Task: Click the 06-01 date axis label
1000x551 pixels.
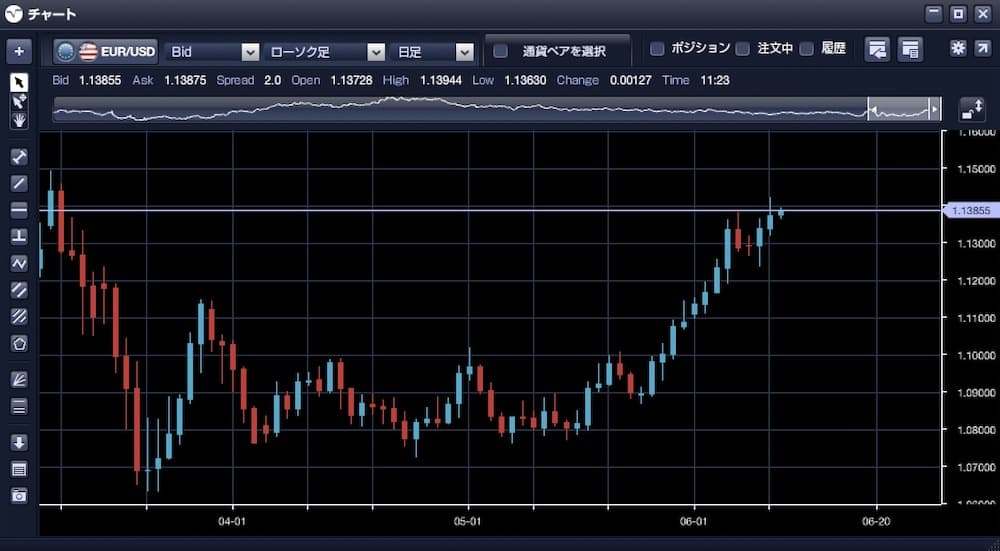Action: coord(695,522)
